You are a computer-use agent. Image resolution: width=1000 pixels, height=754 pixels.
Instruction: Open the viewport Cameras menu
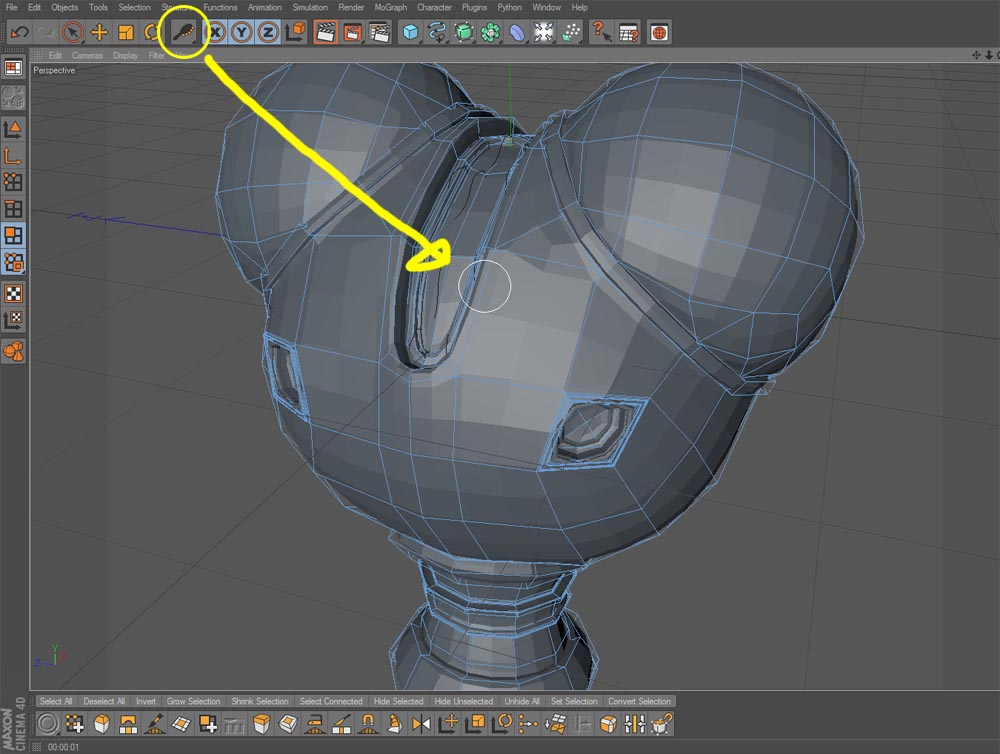(x=87, y=55)
